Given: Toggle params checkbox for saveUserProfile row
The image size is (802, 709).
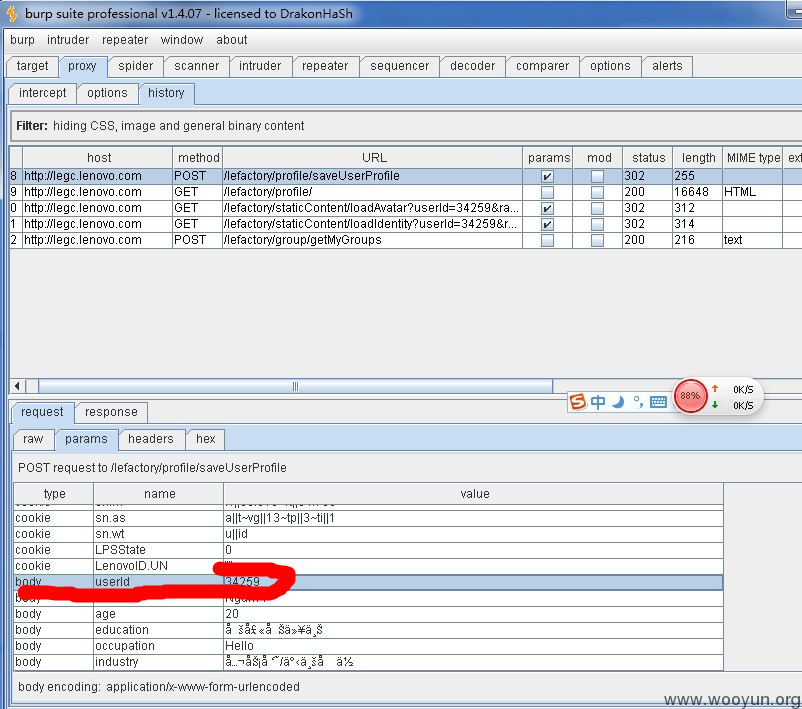Looking at the screenshot, I should pos(547,176).
